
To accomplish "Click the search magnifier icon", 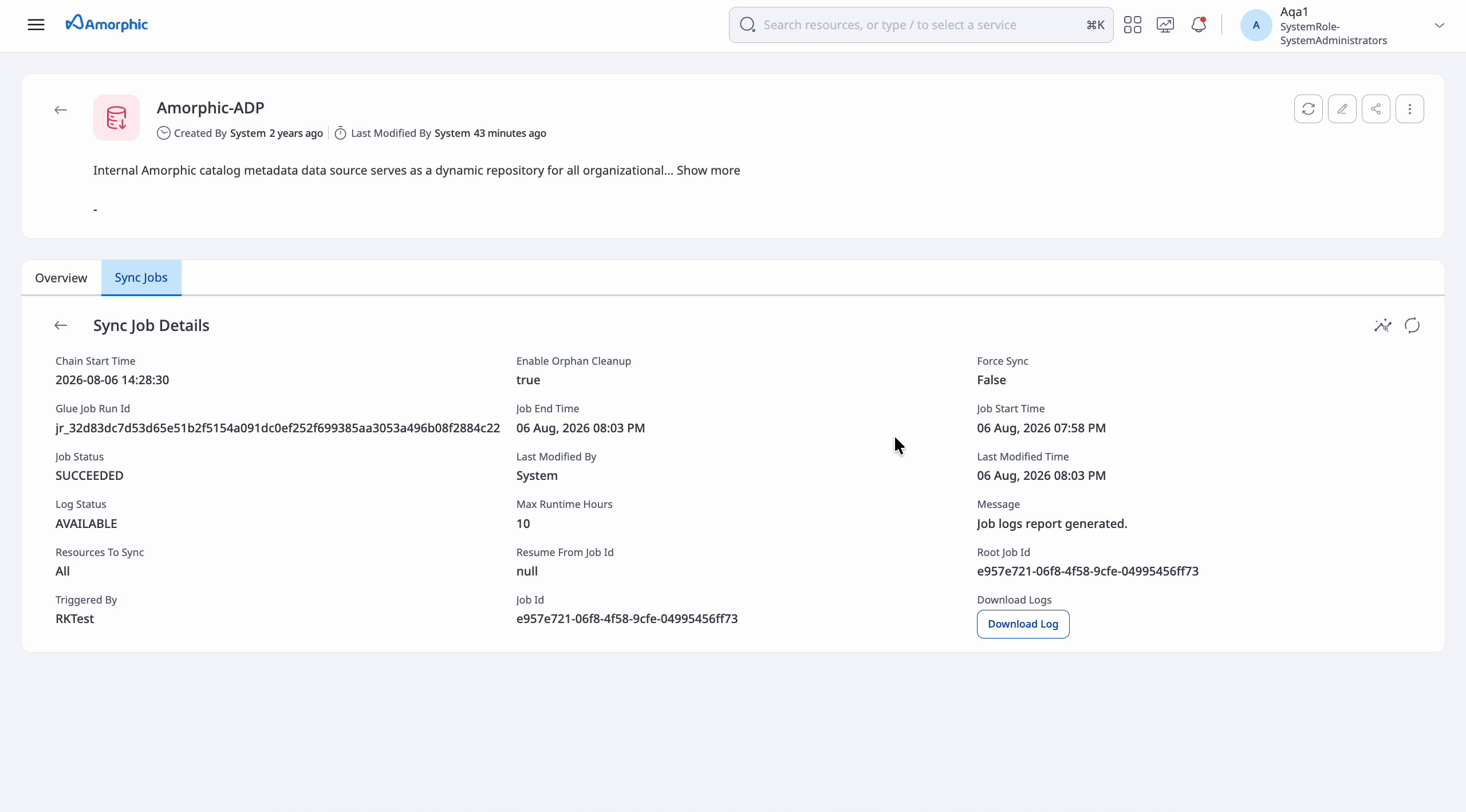I will pos(747,25).
